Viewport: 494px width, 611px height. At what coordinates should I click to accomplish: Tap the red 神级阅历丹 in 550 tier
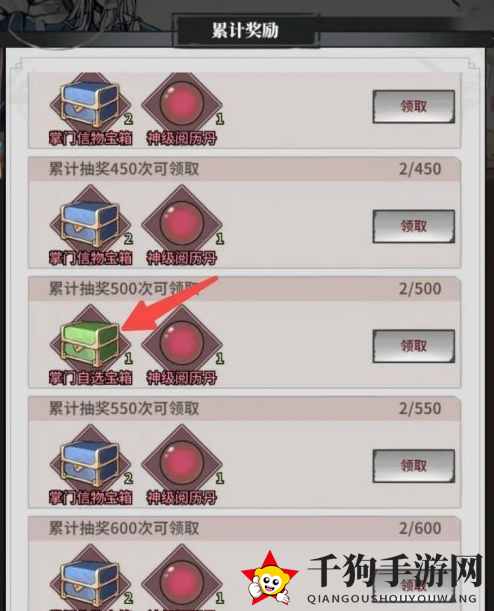(x=182, y=463)
